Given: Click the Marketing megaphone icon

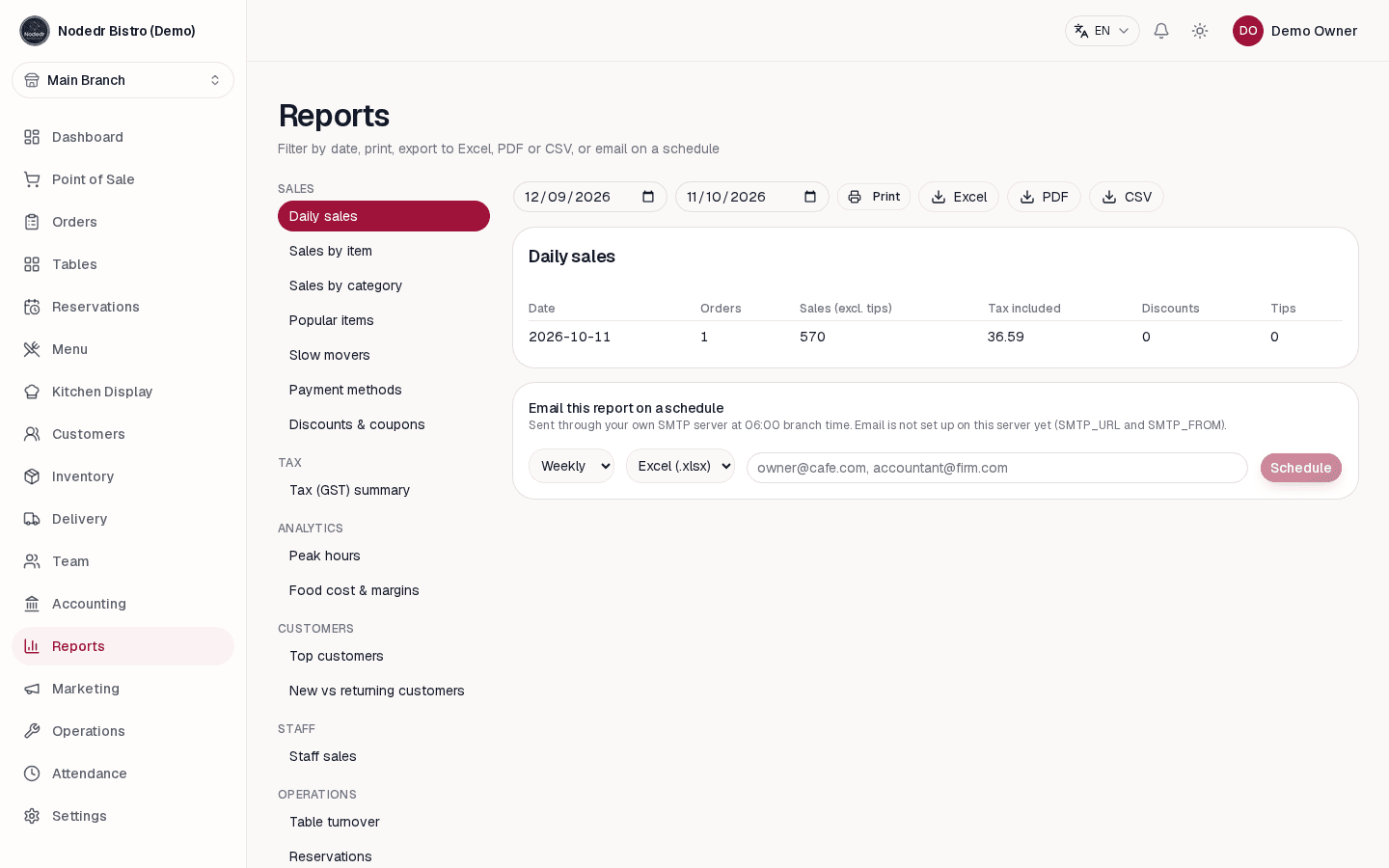Looking at the screenshot, I should pos(32,689).
